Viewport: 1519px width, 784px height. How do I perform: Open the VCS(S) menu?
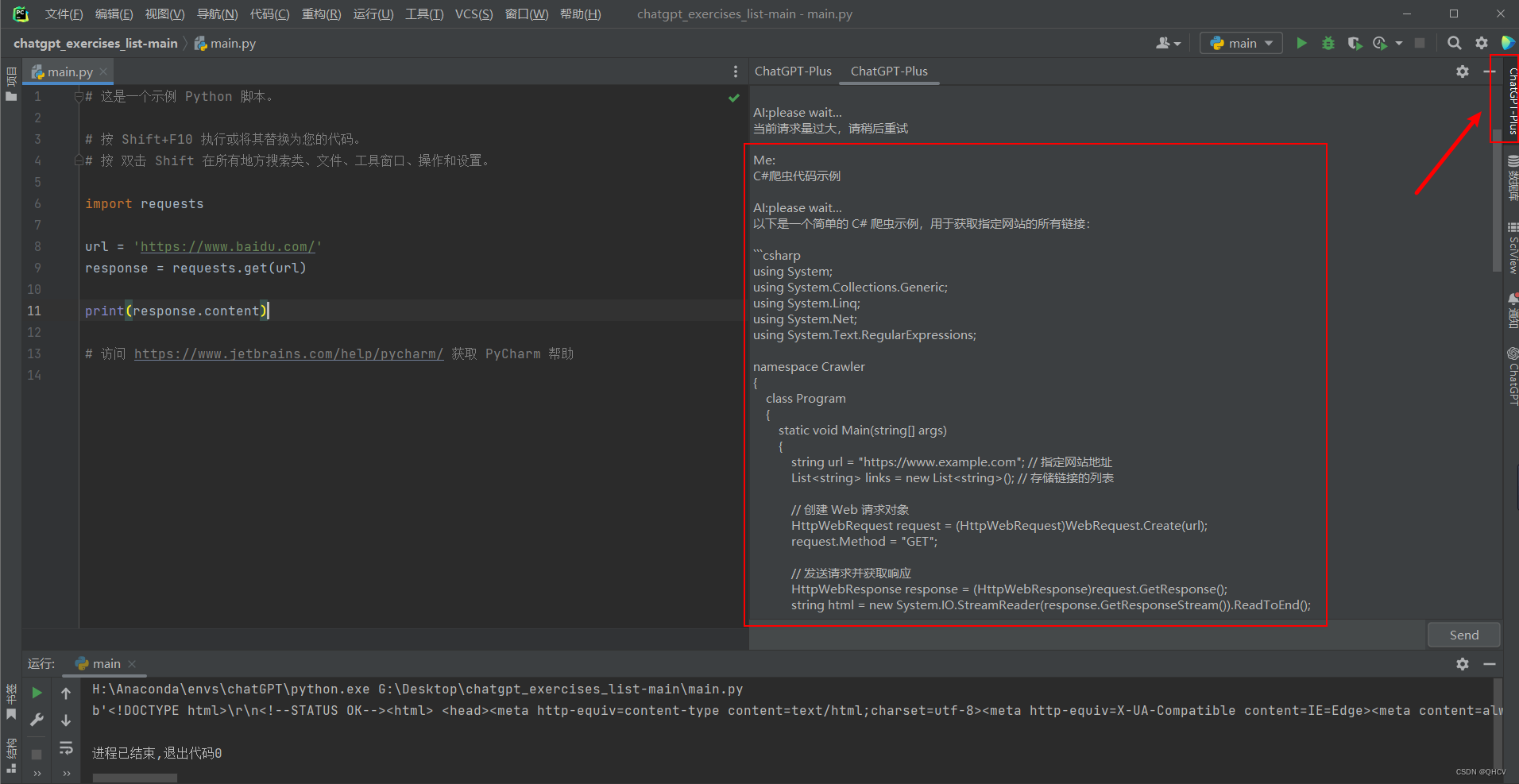click(x=473, y=14)
